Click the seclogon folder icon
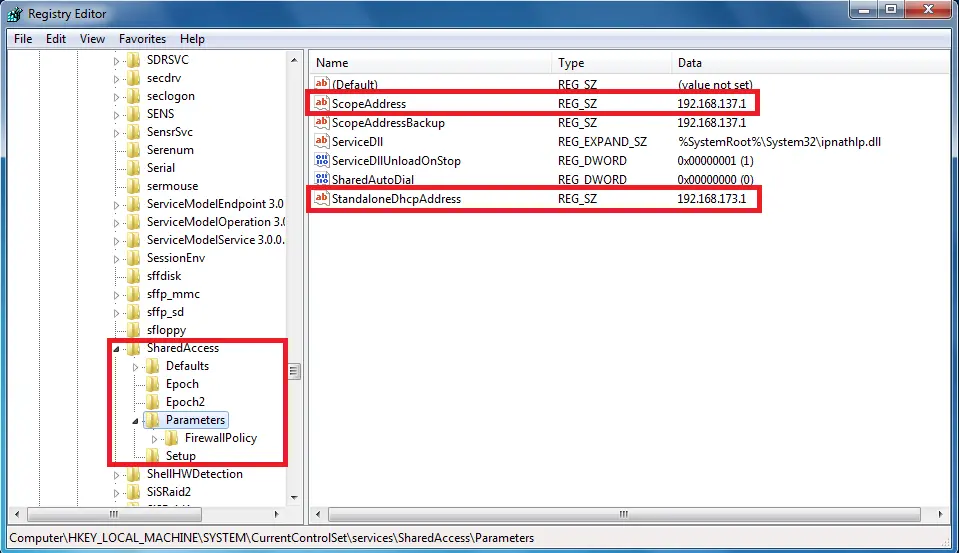The width and height of the screenshot is (959, 553). click(x=134, y=95)
